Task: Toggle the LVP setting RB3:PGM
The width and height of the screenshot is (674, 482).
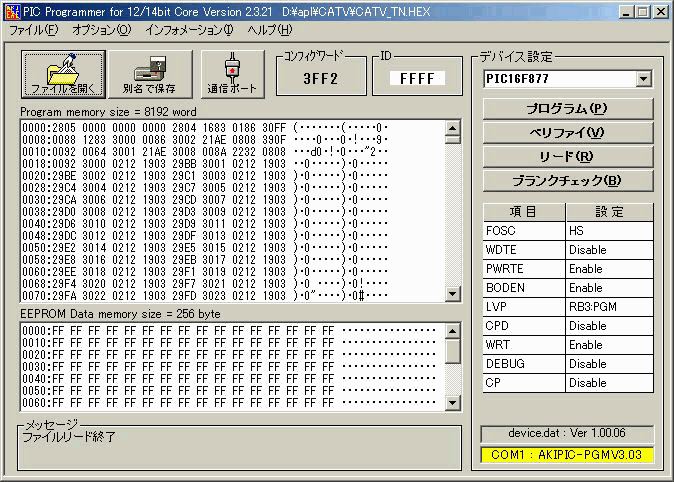Action: coord(608,306)
